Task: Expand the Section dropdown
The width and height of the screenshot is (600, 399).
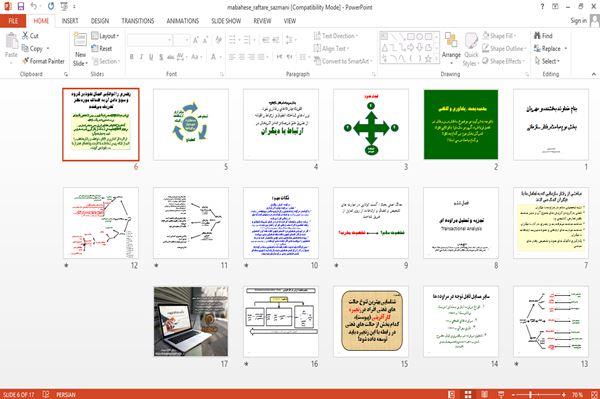Action: point(106,61)
